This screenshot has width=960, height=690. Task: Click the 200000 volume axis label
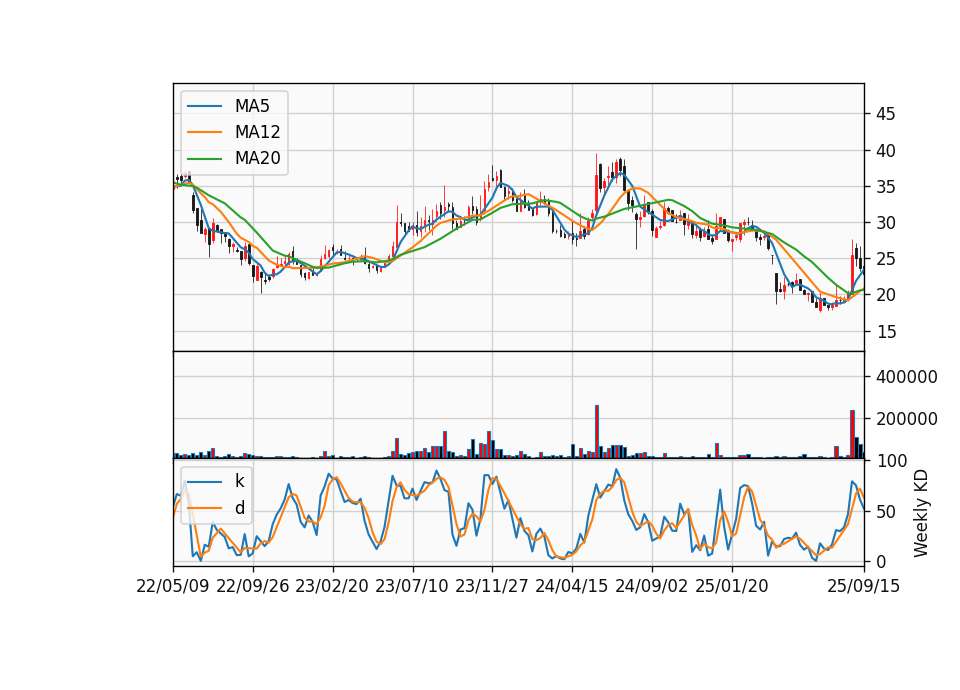point(906,419)
